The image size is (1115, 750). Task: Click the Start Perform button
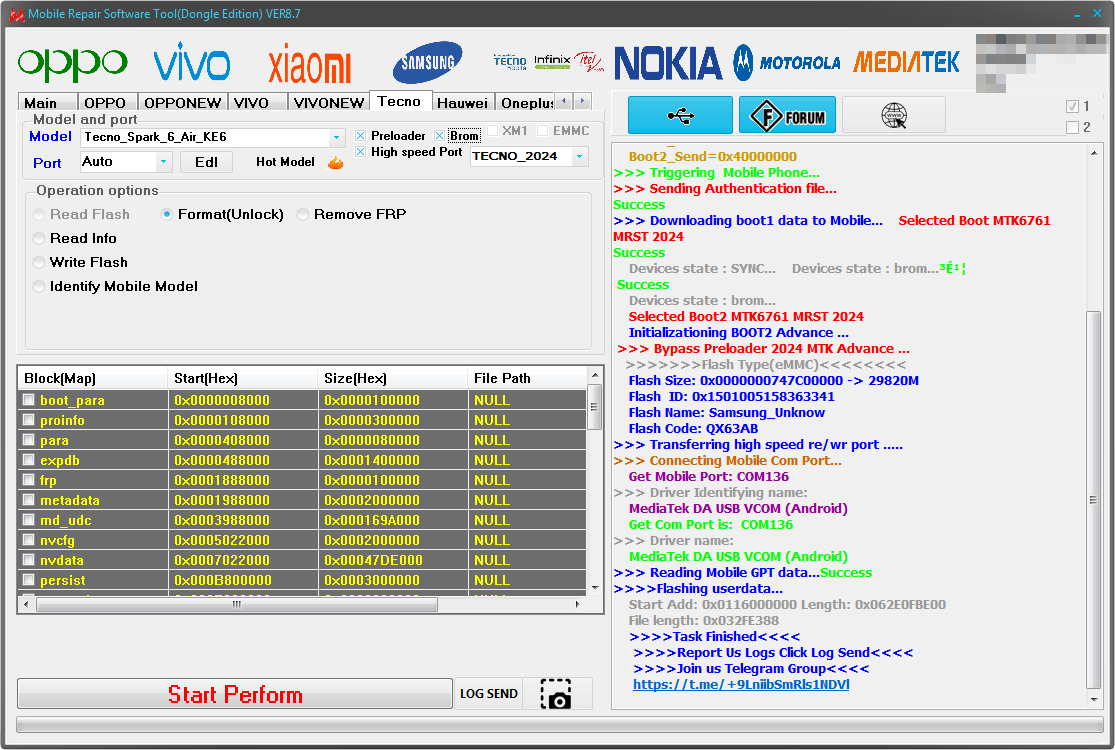click(235, 694)
